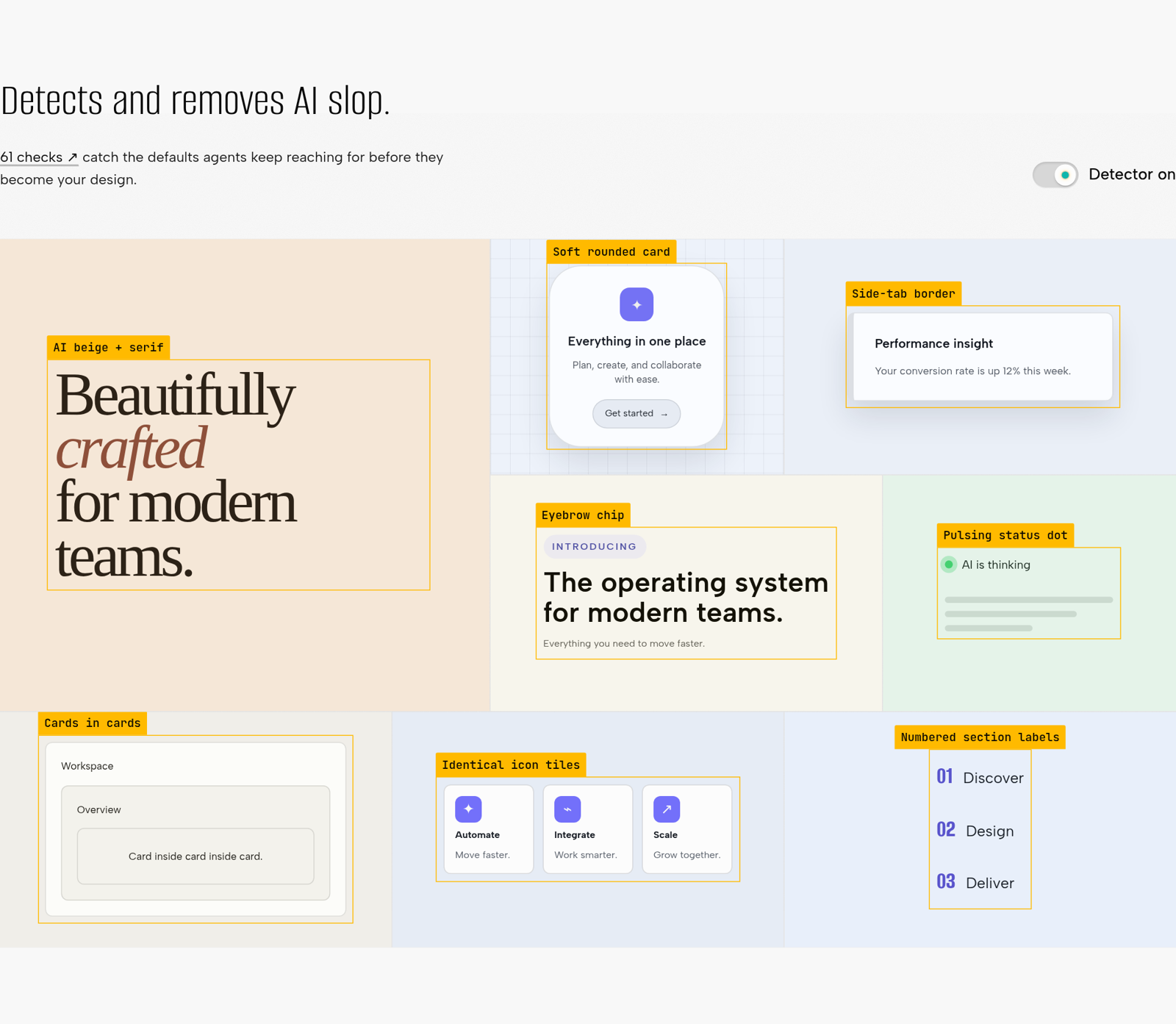This screenshot has width=1176, height=1024.
Task: Click the 'Identical icon tiles' detector label
Action: point(511,765)
